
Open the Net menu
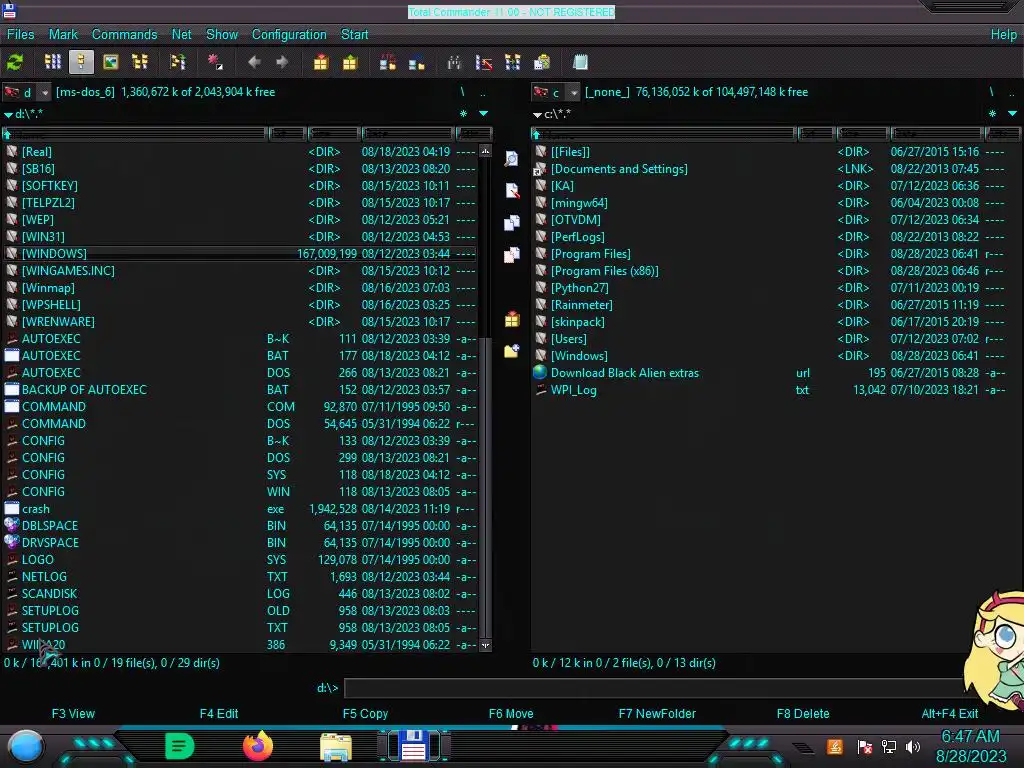pos(182,35)
